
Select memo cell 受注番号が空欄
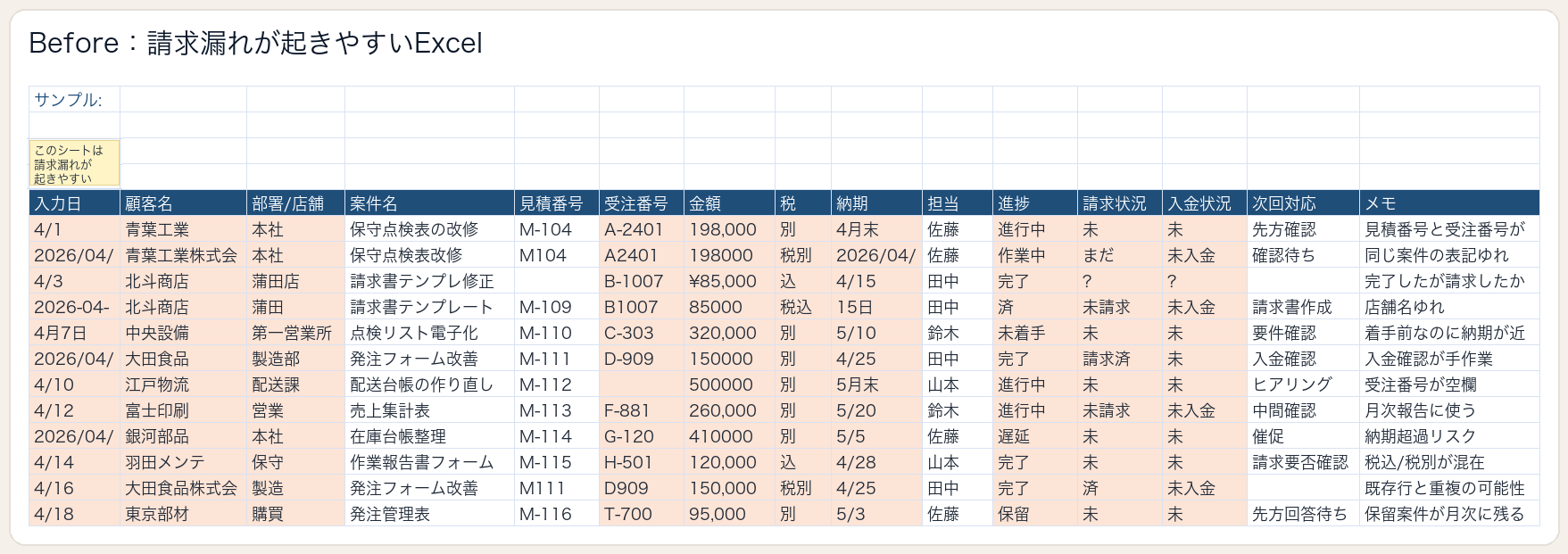1449,384
